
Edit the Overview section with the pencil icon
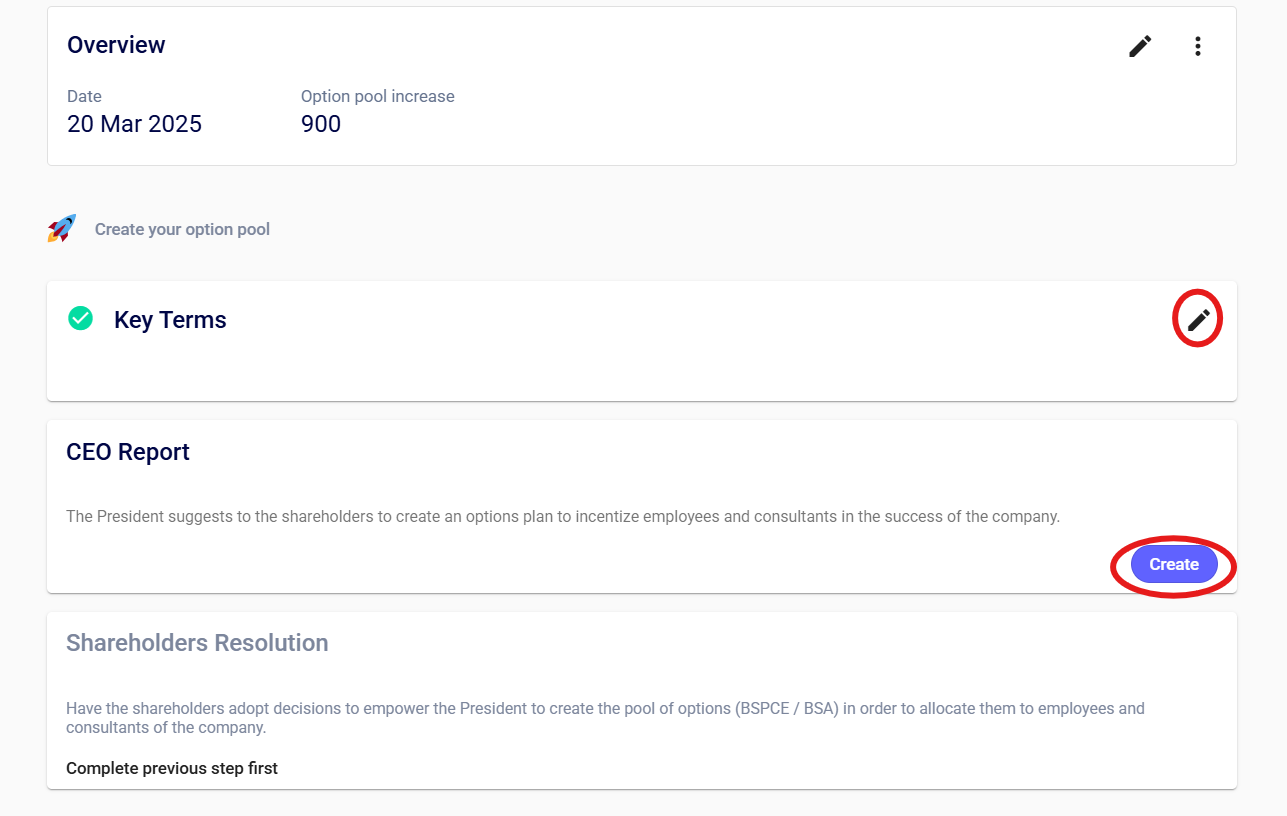pyautogui.click(x=1140, y=46)
